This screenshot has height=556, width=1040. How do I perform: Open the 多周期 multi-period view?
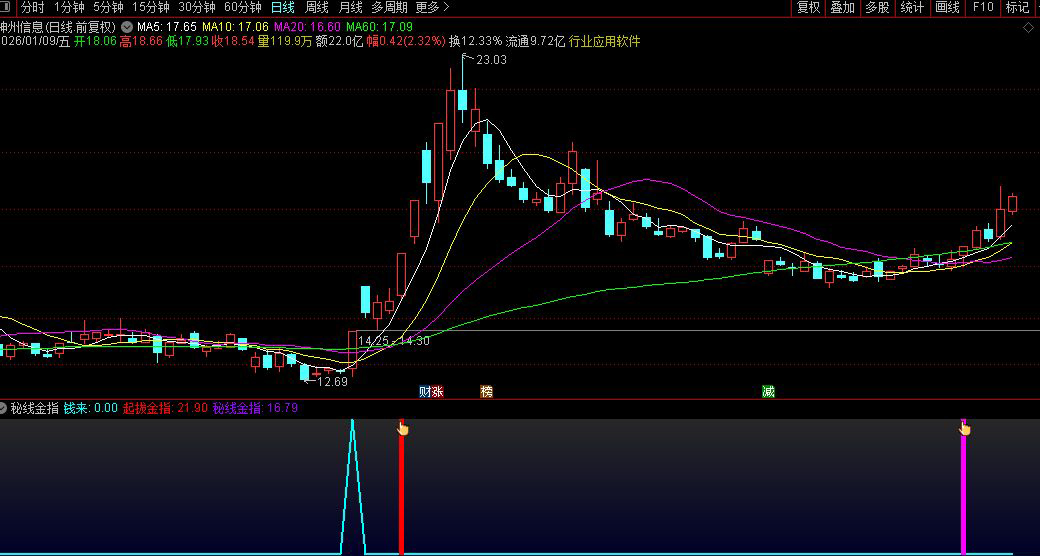tap(389, 8)
